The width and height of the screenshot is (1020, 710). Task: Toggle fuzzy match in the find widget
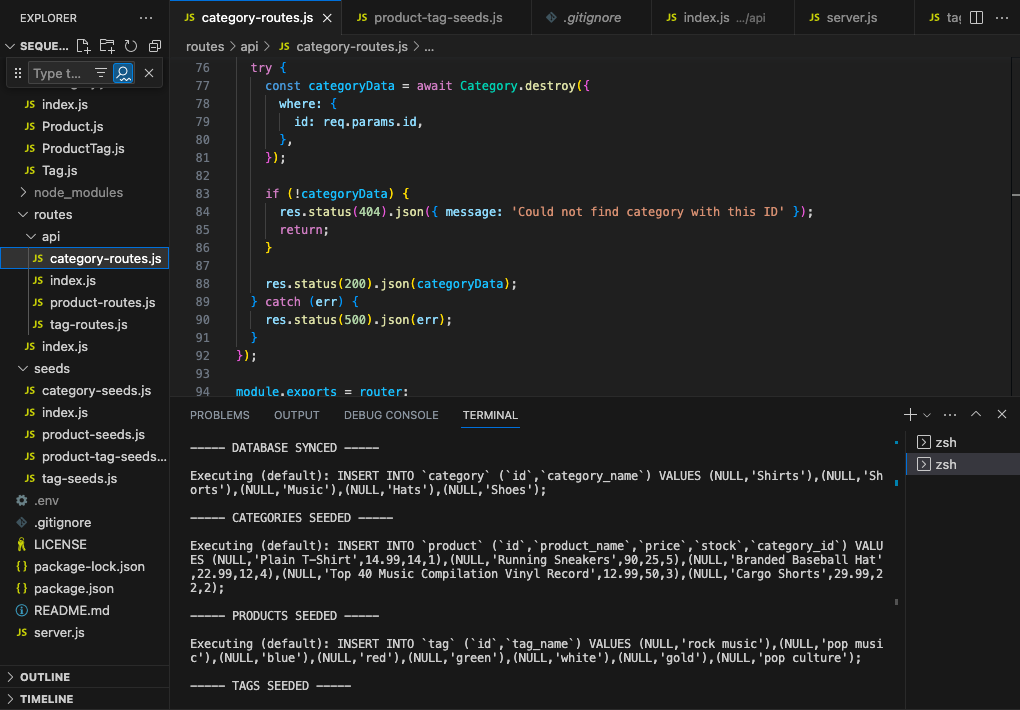(x=122, y=73)
